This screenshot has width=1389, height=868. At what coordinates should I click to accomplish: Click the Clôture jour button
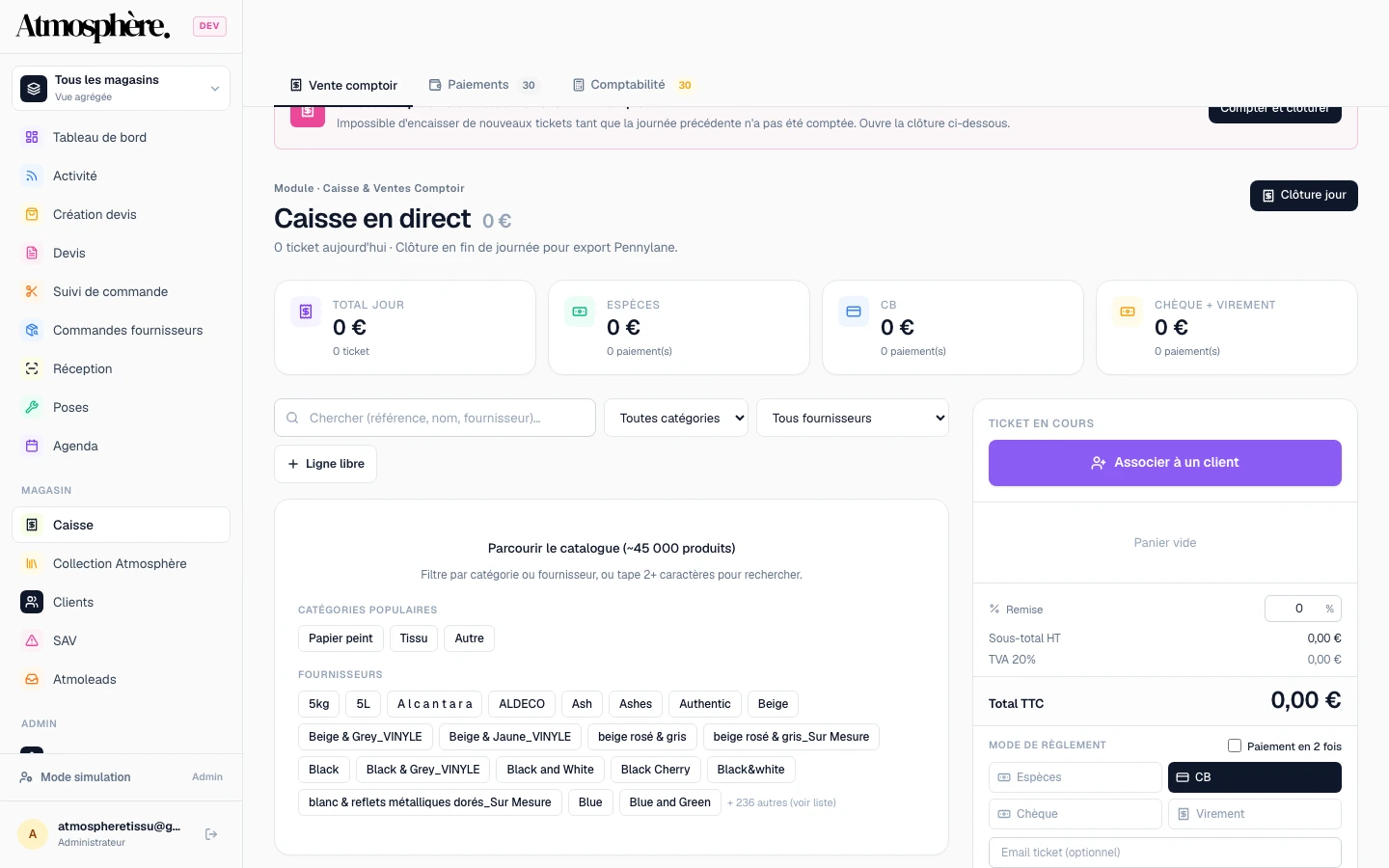[1304, 195]
